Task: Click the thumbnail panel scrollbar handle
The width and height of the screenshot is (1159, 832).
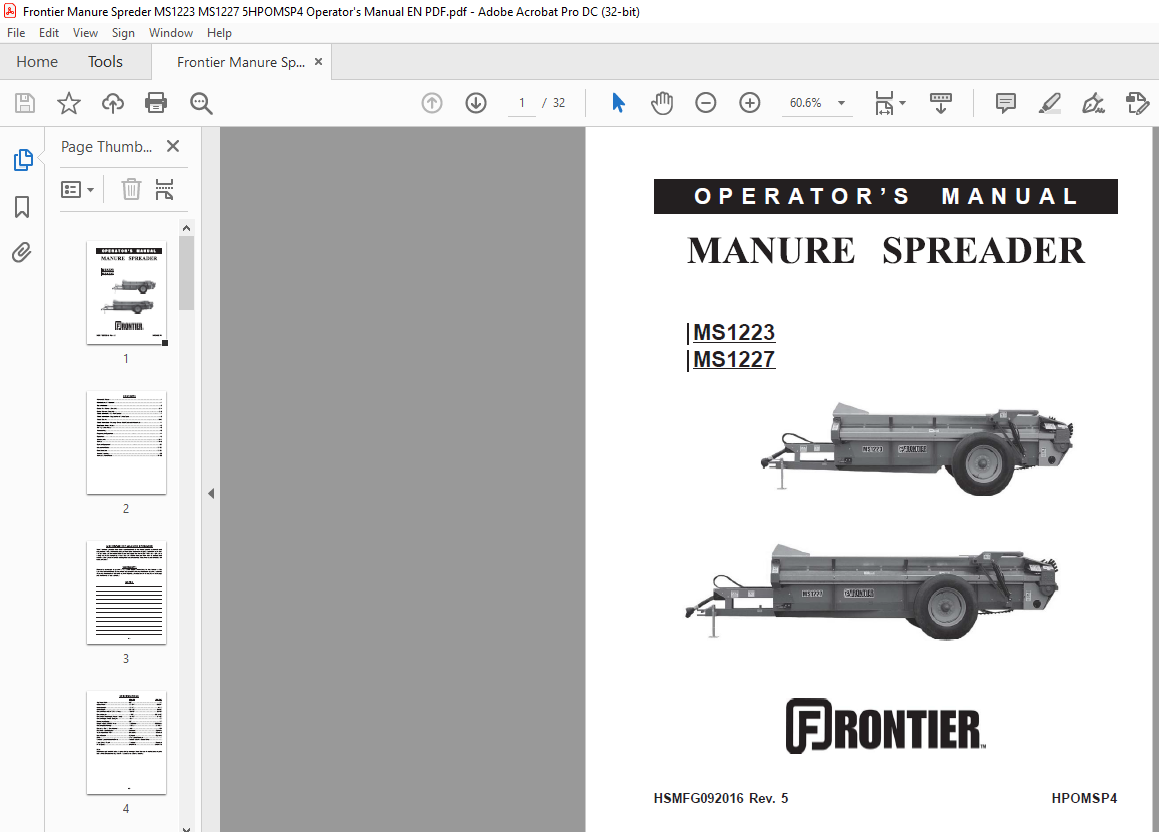Action: [x=186, y=273]
